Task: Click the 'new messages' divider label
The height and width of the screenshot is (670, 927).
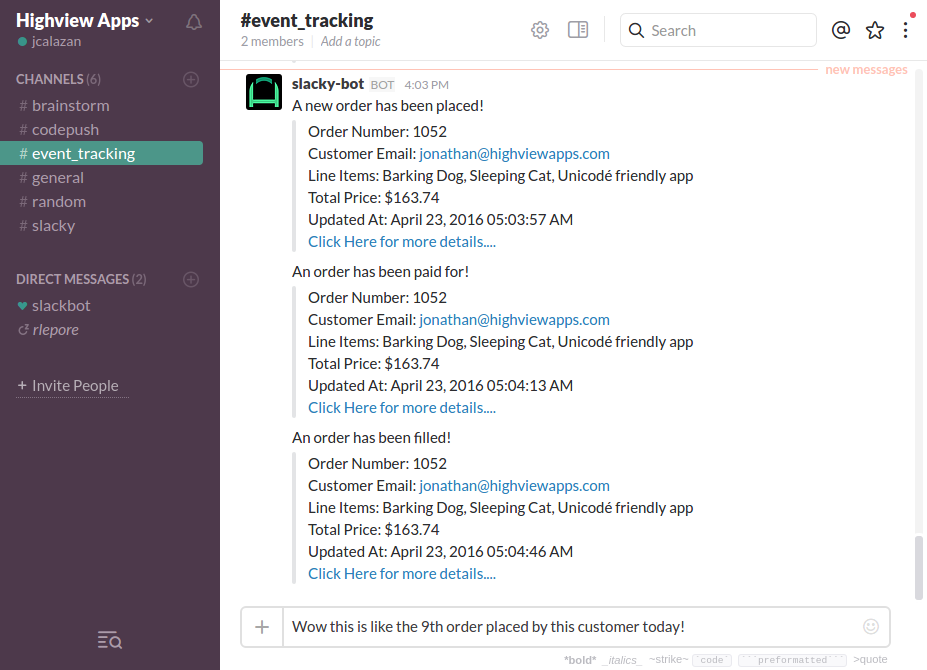Action: 866,70
